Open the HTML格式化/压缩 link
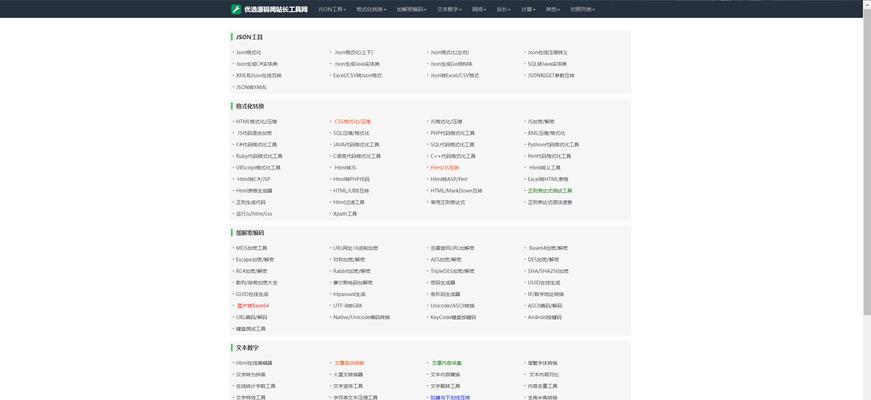The width and height of the screenshot is (871, 400). click(256, 121)
